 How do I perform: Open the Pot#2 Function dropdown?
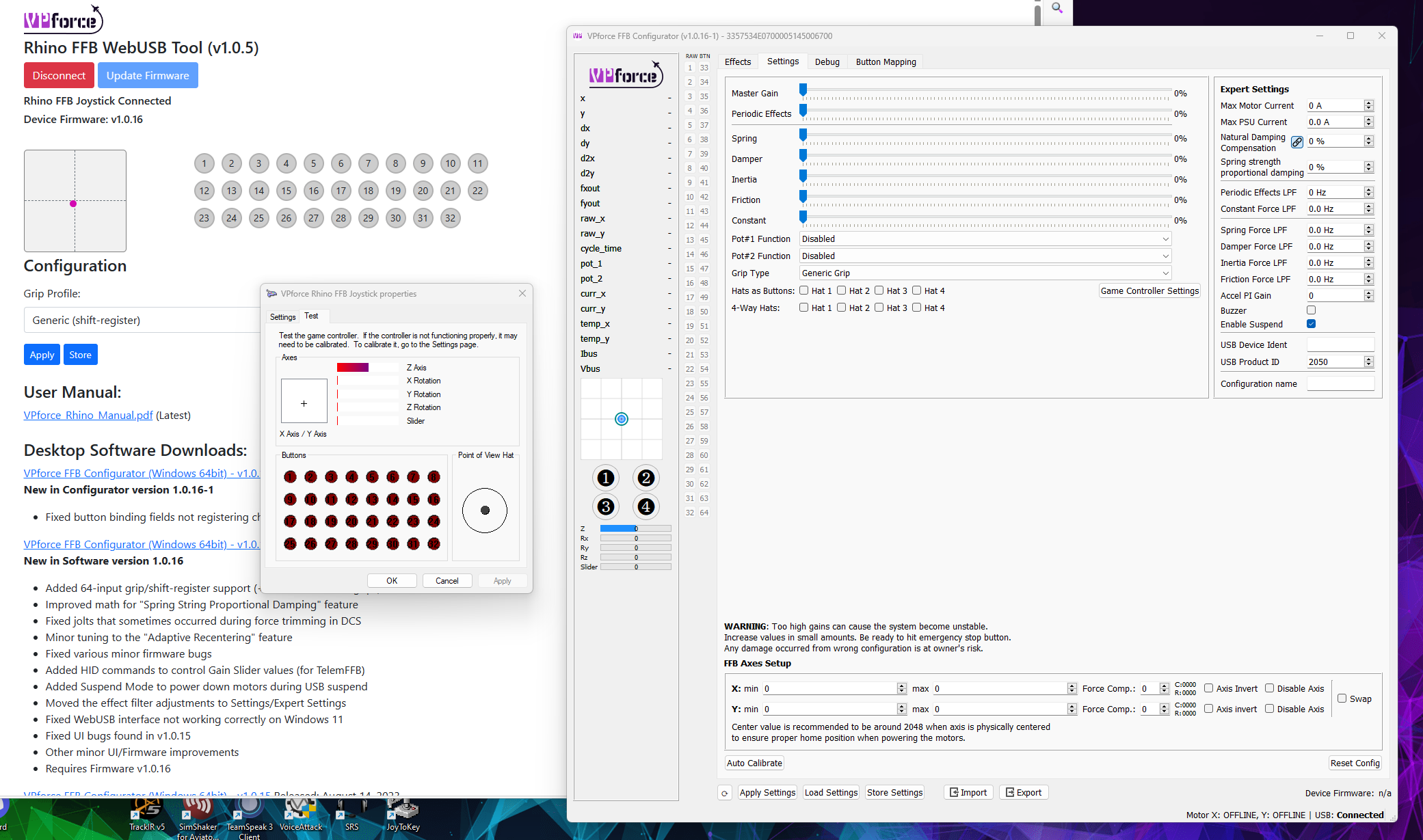[x=985, y=256]
